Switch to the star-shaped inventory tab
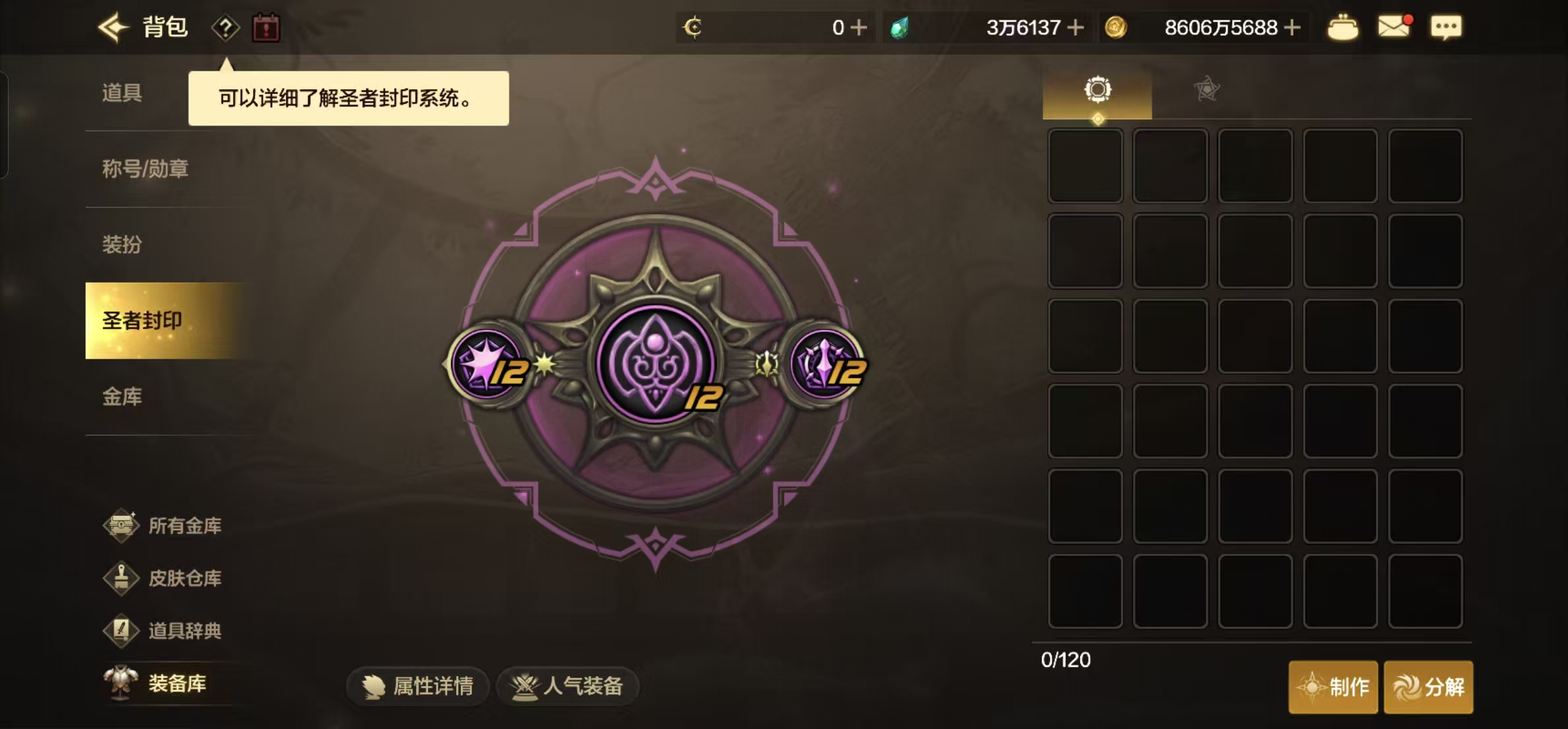 [x=1207, y=89]
